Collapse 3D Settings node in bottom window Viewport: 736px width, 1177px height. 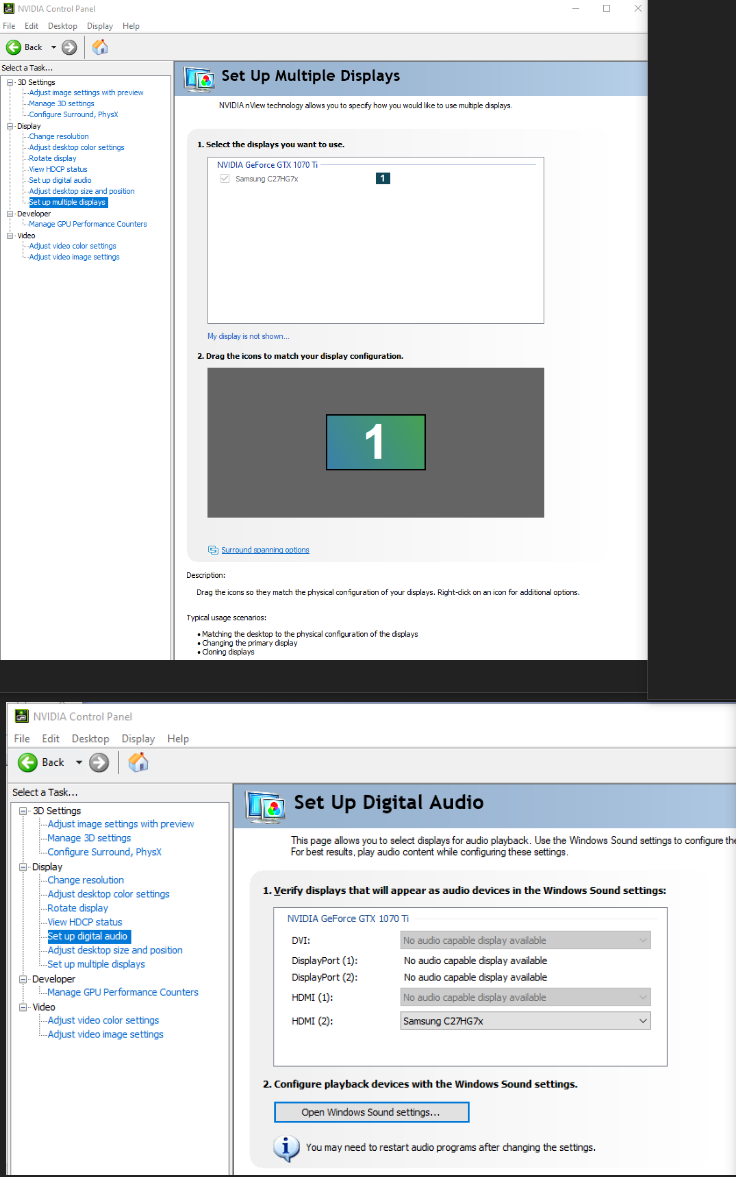tap(24, 811)
